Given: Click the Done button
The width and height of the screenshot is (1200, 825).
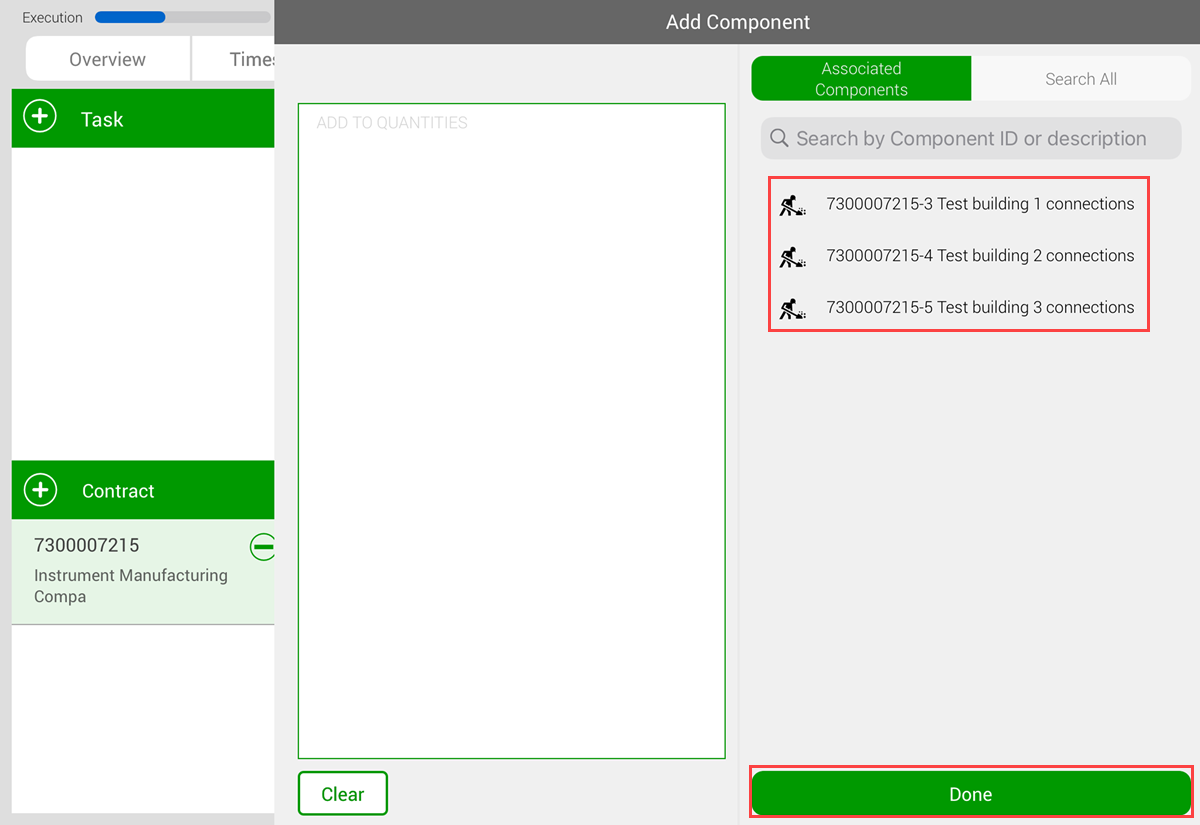Looking at the screenshot, I should pos(971,794).
